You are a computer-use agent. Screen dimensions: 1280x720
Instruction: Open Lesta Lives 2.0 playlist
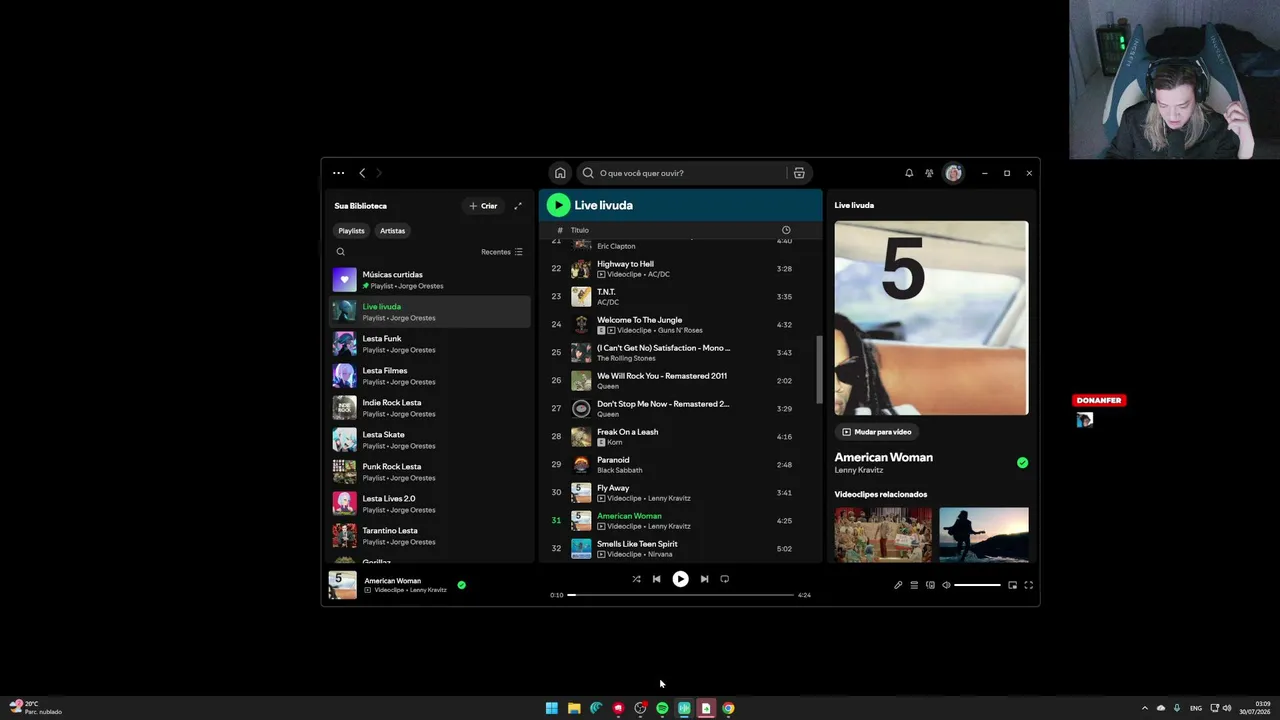pos(431,504)
